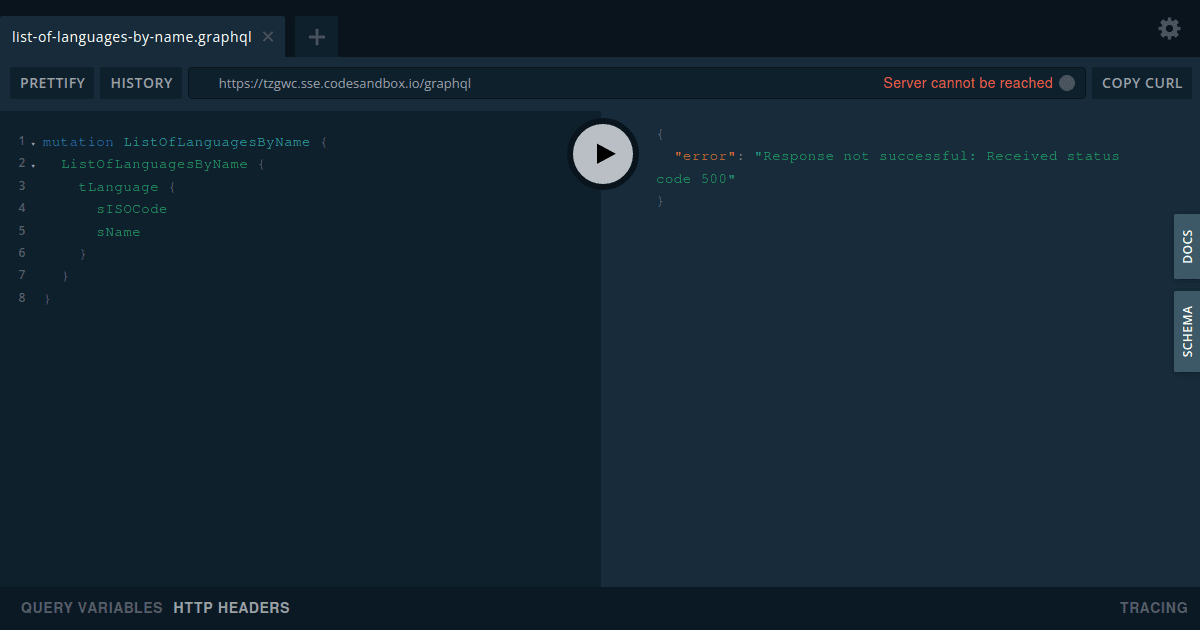The width and height of the screenshot is (1200, 630).
Task: Open the Docs sidebar panel
Action: click(x=1187, y=247)
